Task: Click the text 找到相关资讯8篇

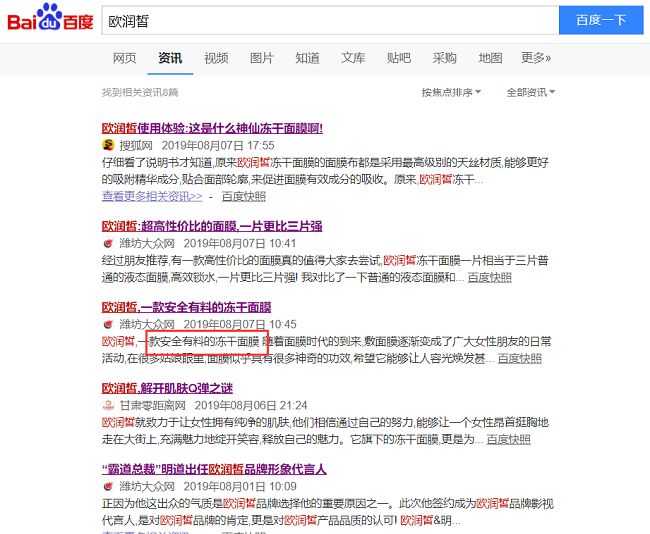Action: point(140,92)
